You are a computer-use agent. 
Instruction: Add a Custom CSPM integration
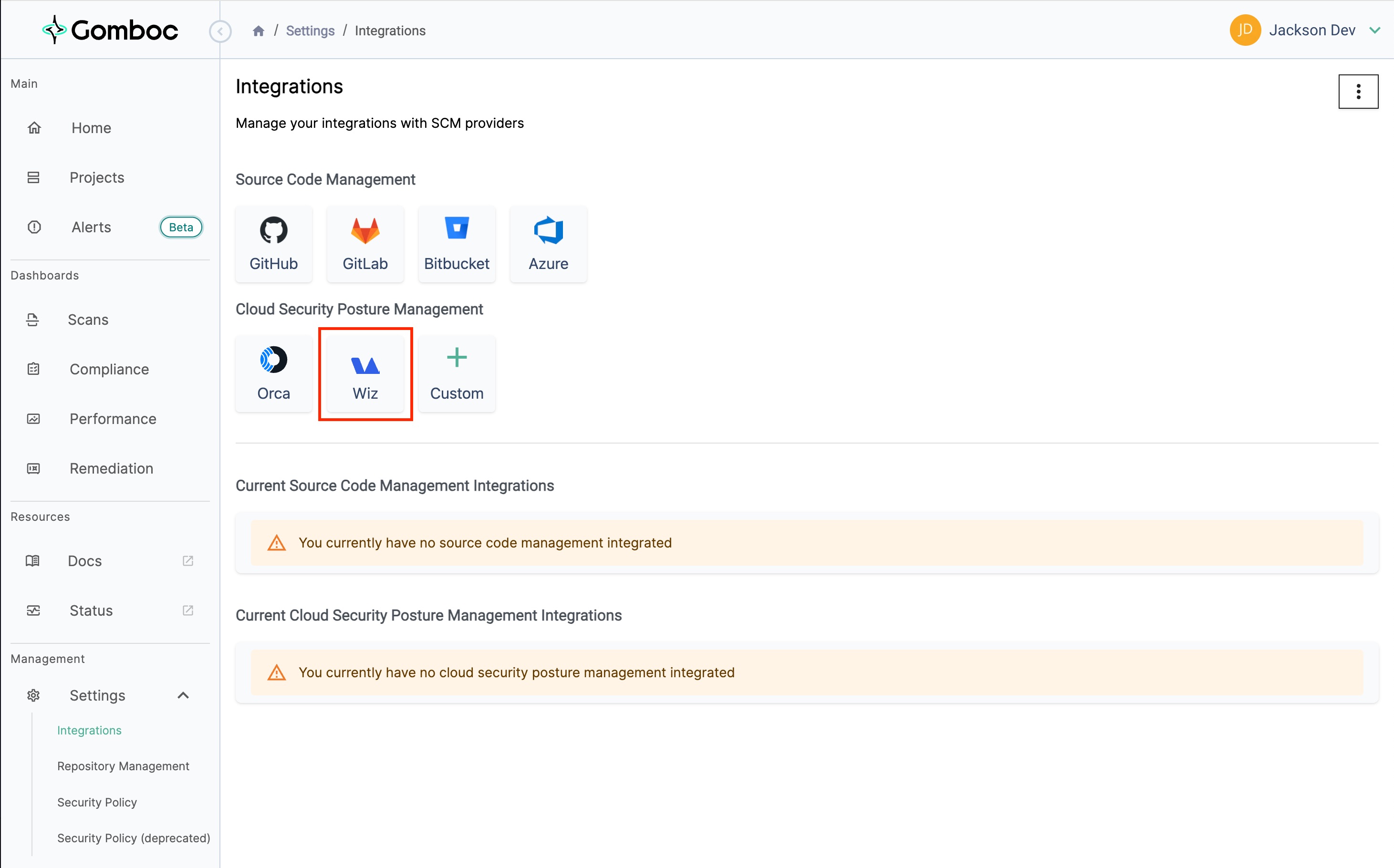pyautogui.click(x=457, y=374)
